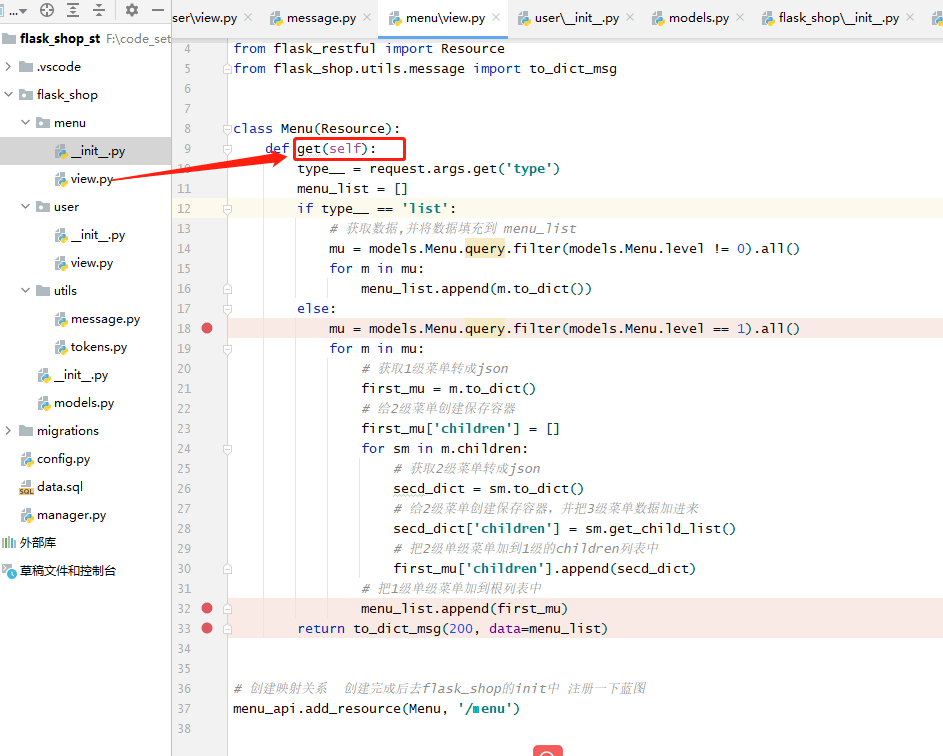Click the Collapse All icon in project toolbar
The height and width of the screenshot is (756, 943).
(99, 10)
